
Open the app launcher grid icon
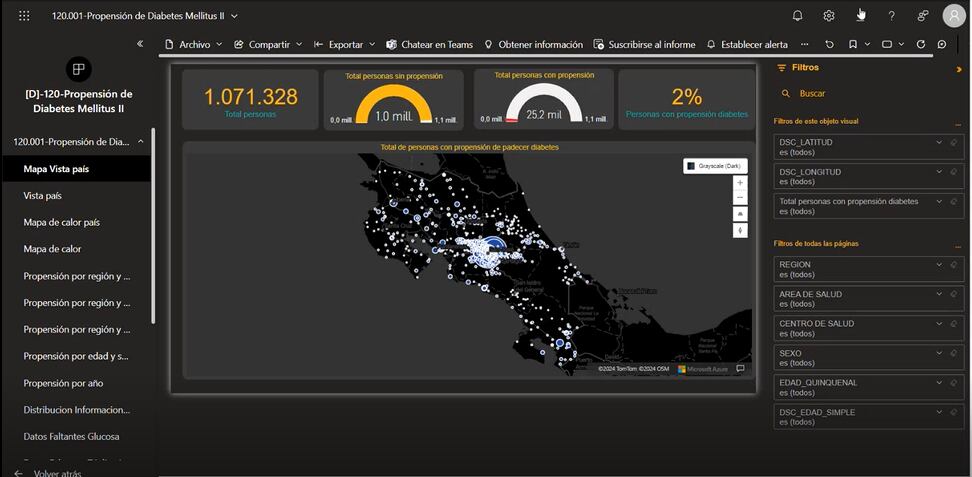pyautogui.click(x=24, y=16)
